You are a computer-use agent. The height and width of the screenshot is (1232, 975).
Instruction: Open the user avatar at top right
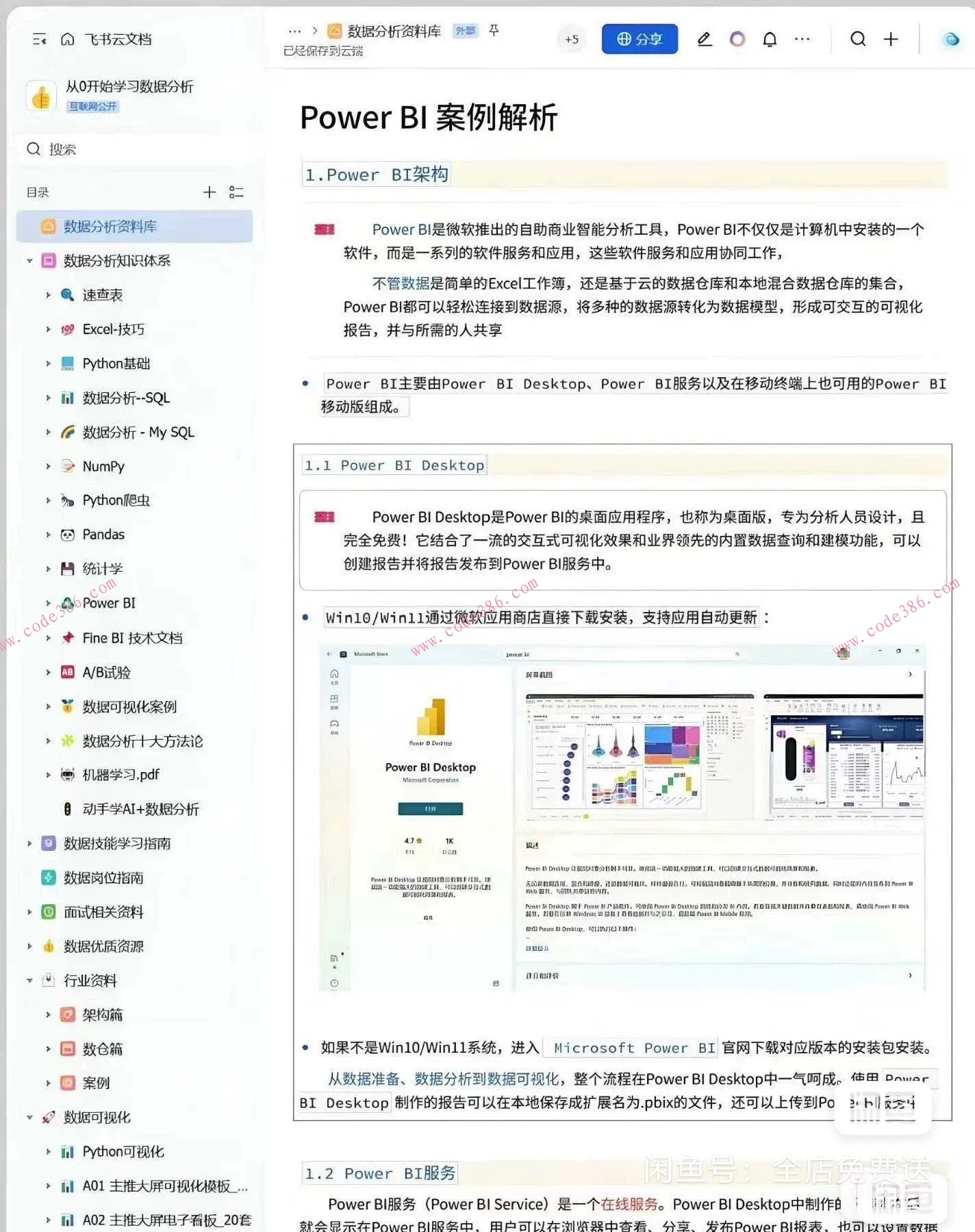point(952,39)
